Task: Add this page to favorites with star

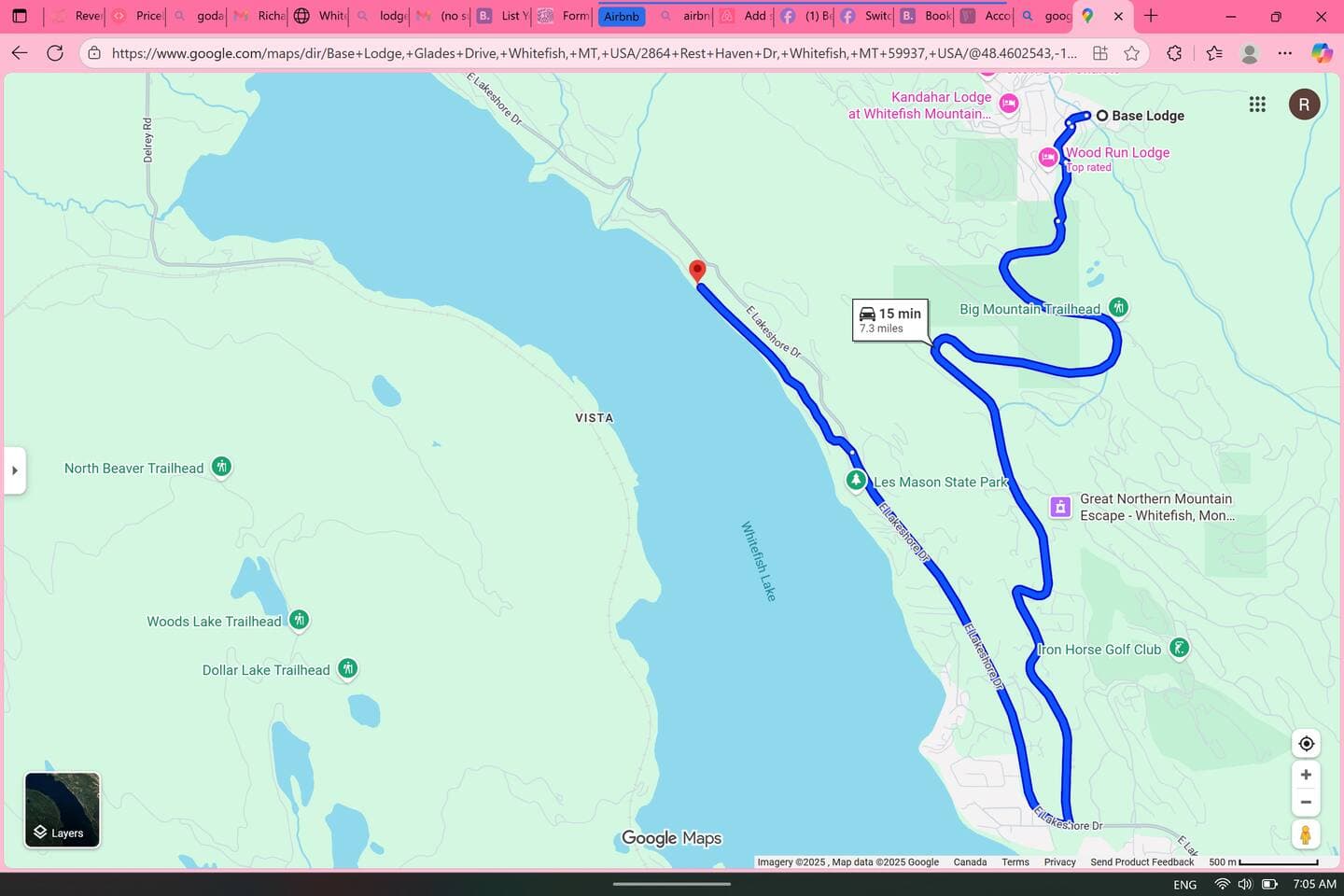Action: click(x=1132, y=53)
